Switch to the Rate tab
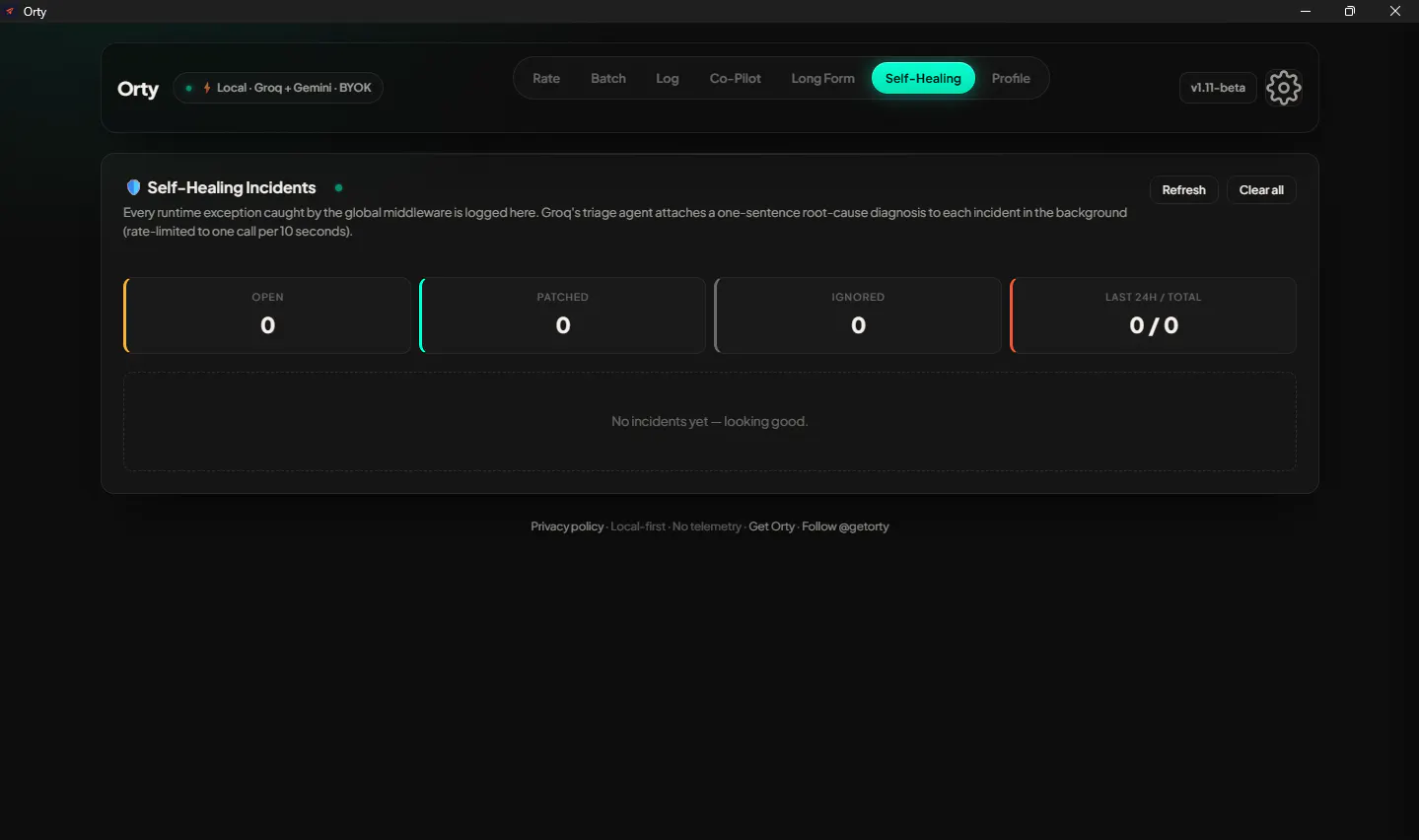Screen dimensions: 1419x840 (x=546, y=78)
